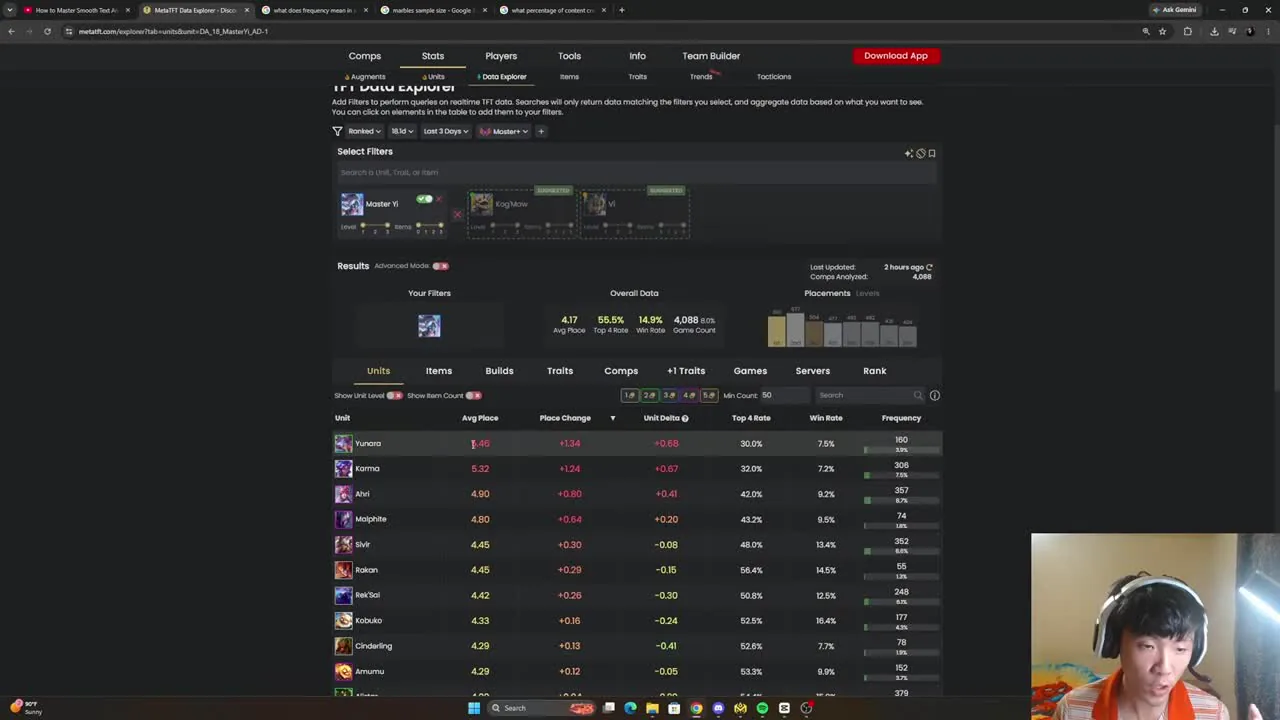Open the Trends stats link
The image size is (1280, 720).
[701, 77]
